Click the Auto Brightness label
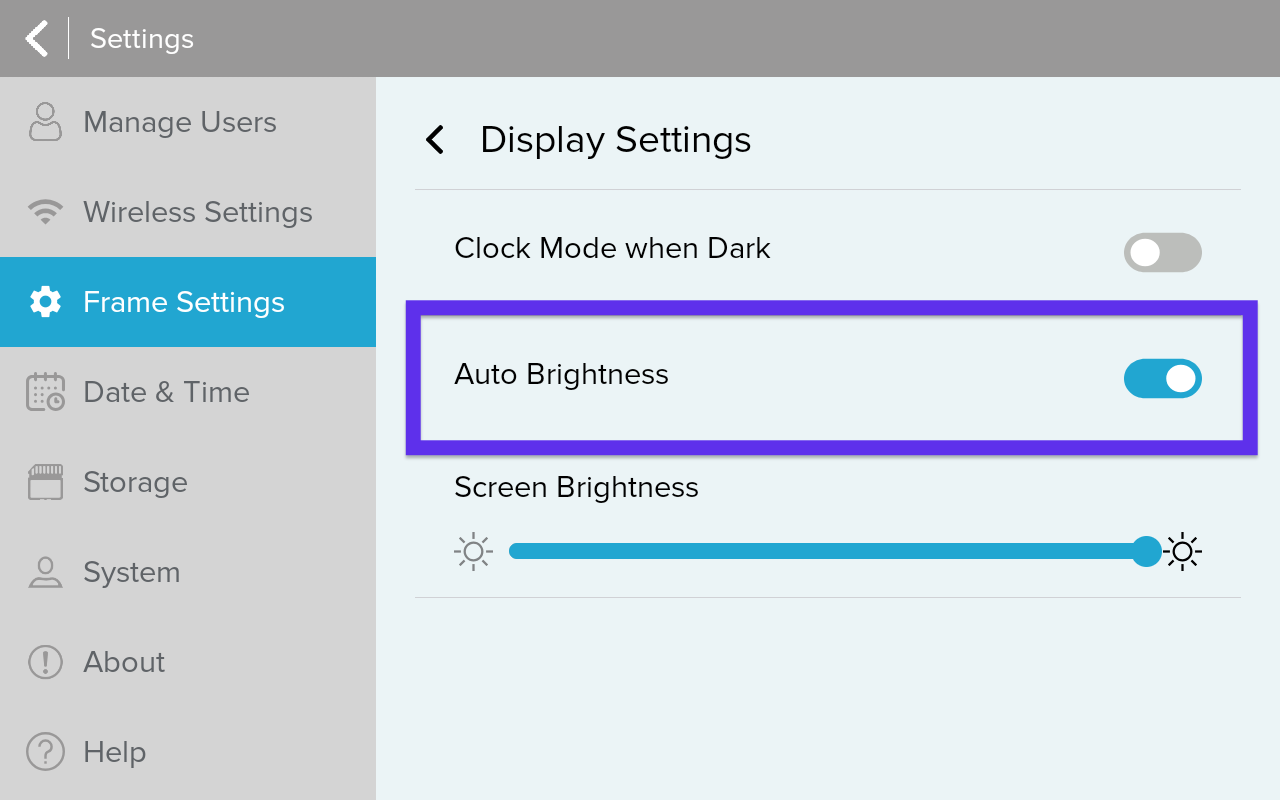The height and width of the screenshot is (800, 1280). click(561, 374)
